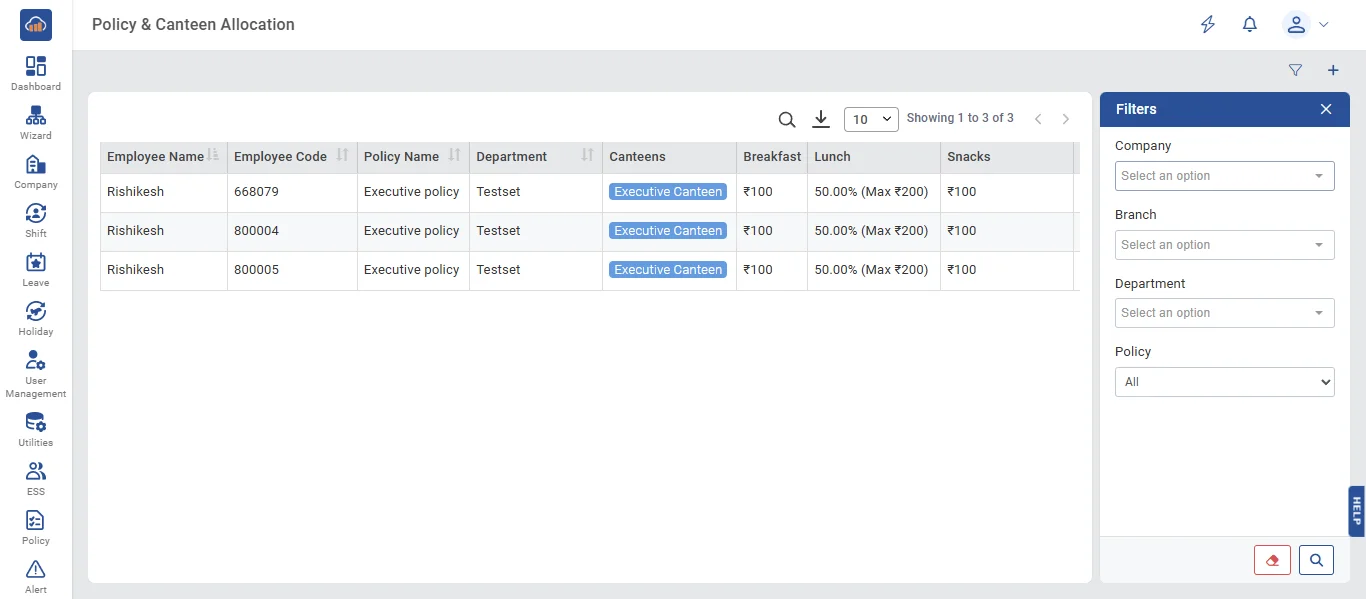The image size is (1366, 599).
Task: Click the table search magnifier icon
Action: click(787, 120)
